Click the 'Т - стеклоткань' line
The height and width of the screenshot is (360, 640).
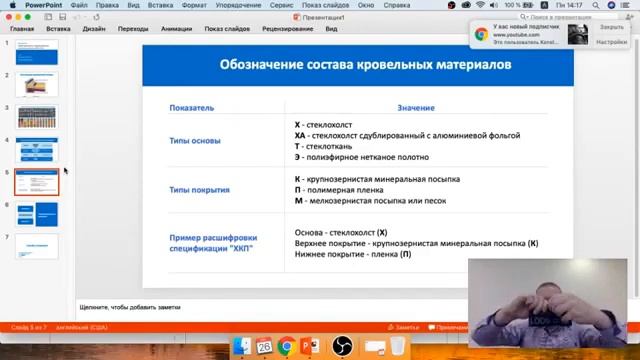tap(323, 146)
